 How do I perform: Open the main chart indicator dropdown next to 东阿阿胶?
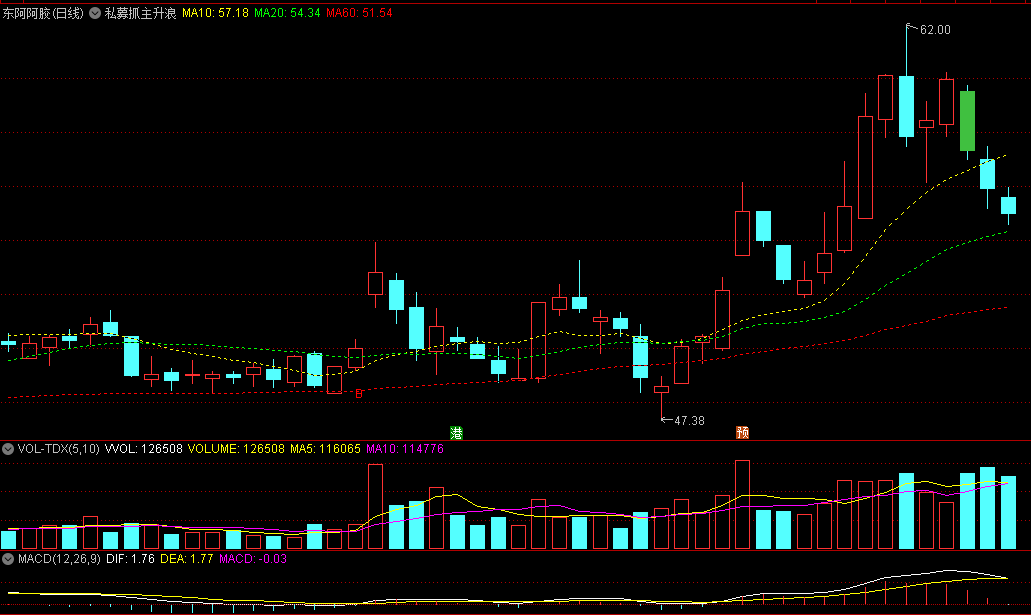[x=95, y=13]
